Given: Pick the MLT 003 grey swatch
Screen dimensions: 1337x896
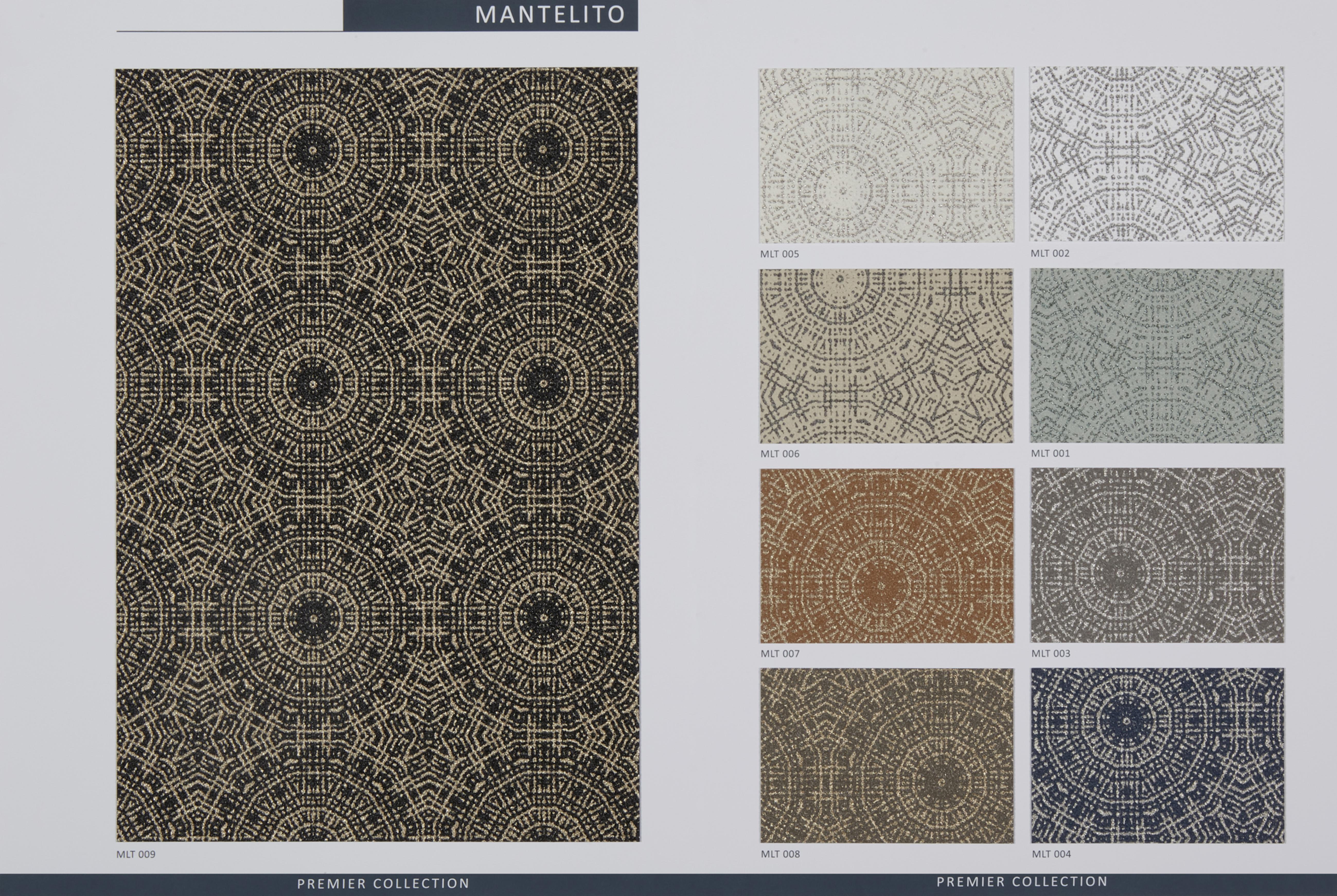Looking at the screenshot, I should tap(1157, 555).
